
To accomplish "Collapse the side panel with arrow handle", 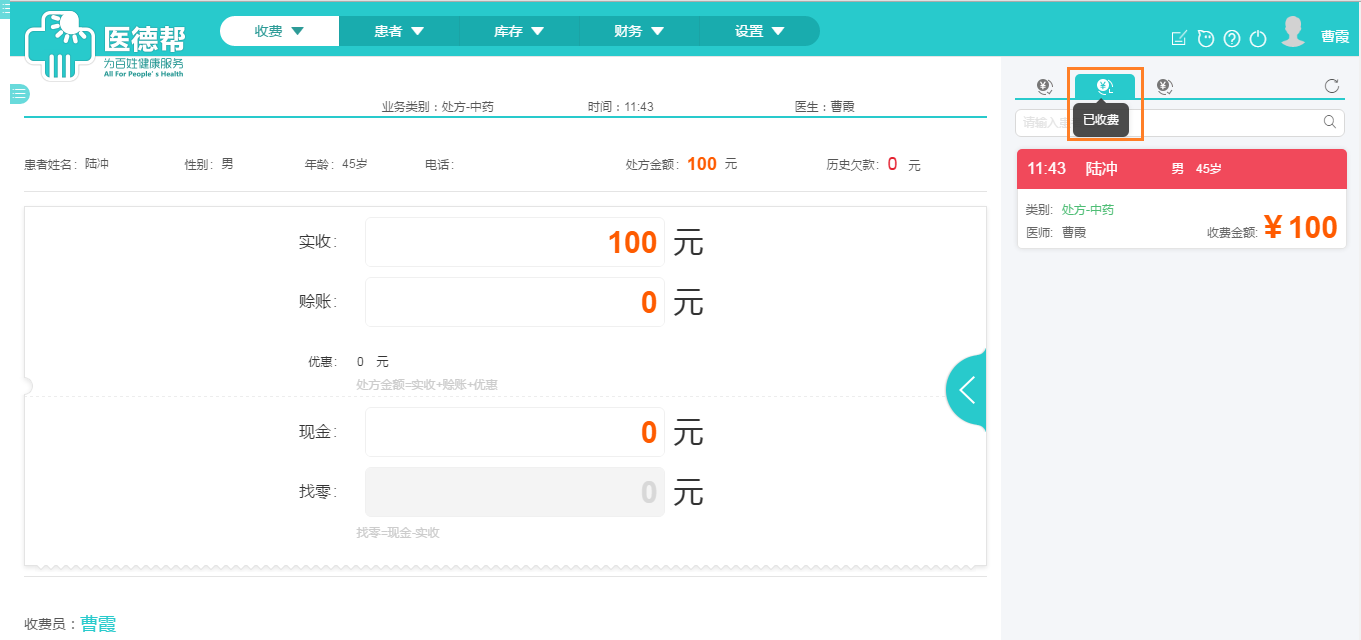I will pyautogui.click(x=967, y=390).
